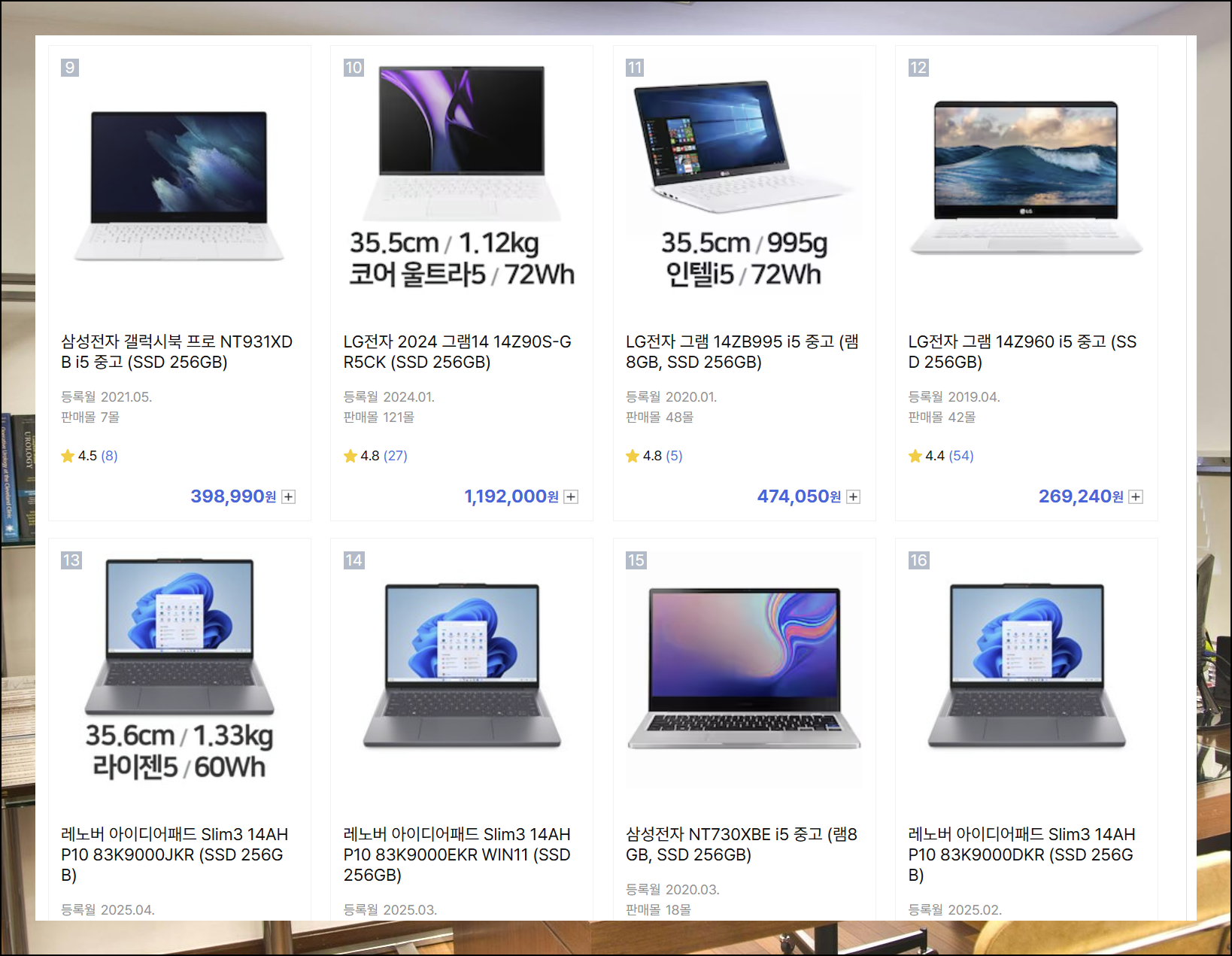1232x956 pixels.
Task: Click 판매몰 7몰 seller count
Action: [90, 417]
